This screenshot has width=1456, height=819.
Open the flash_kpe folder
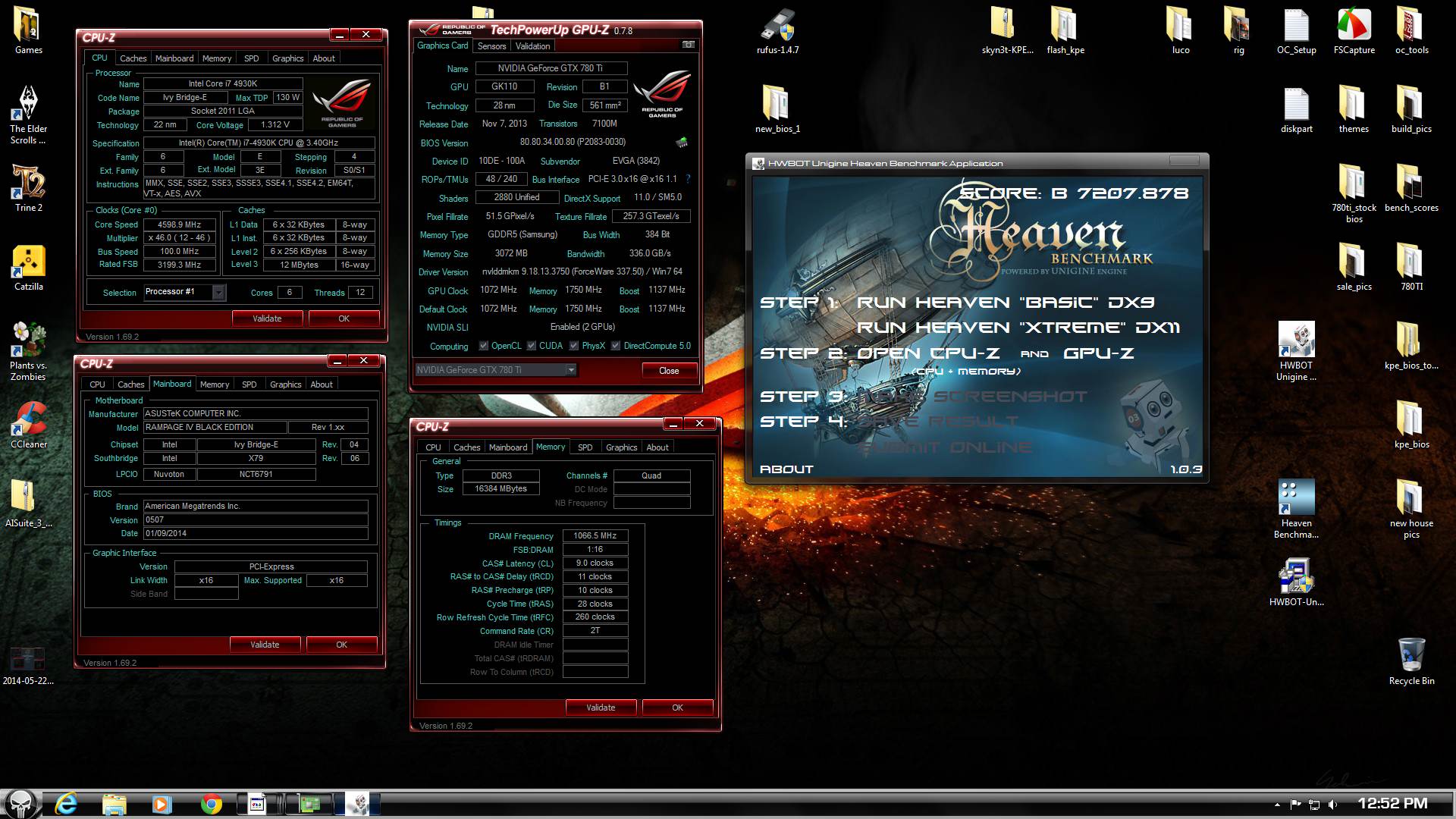1065,30
